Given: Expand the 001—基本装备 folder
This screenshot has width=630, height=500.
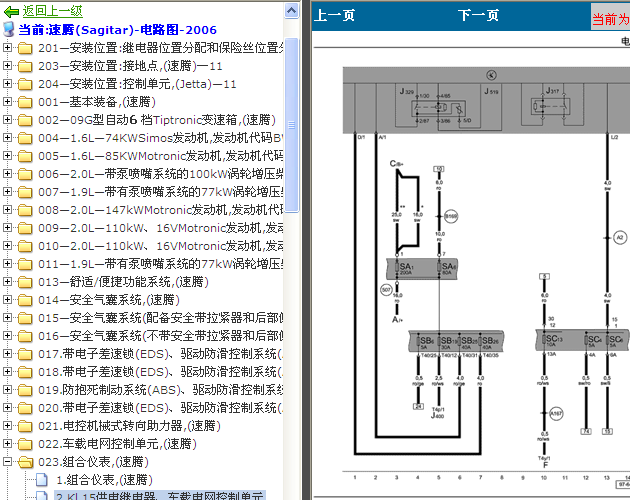Looking at the screenshot, I should pos(7,101).
